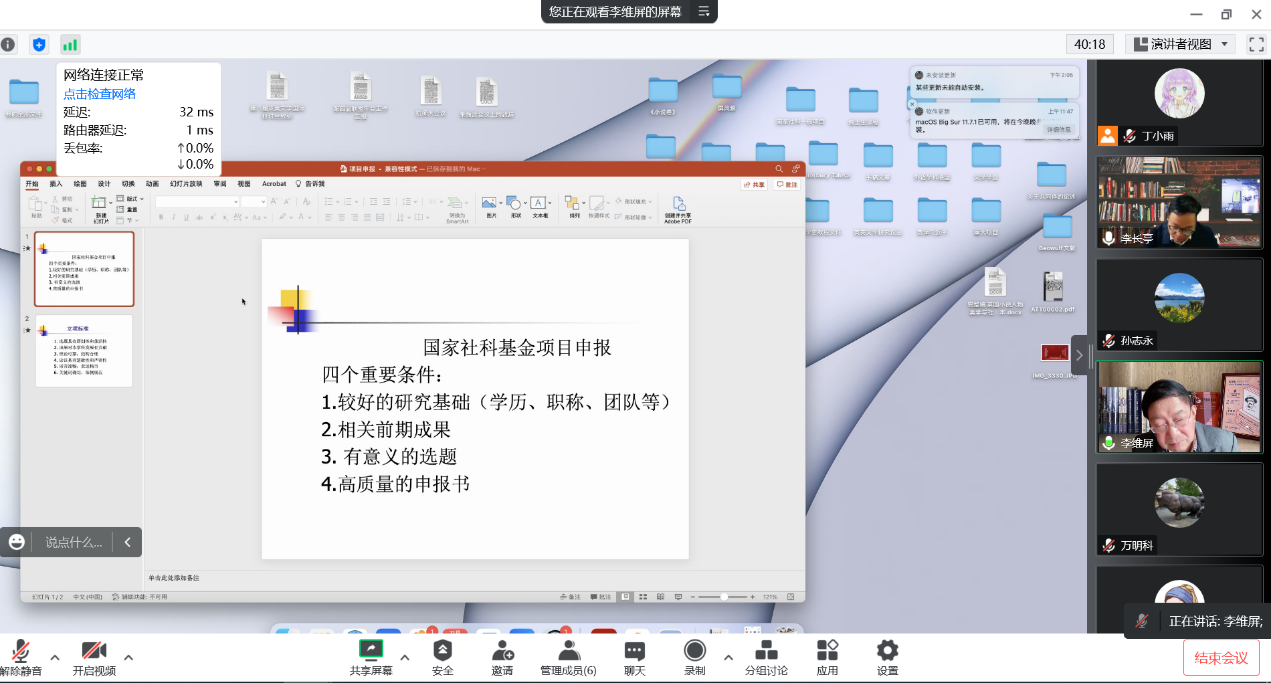Toggle 录制 recording
The width and height of the screenshot is (1271, 683).
coord(694,657)
